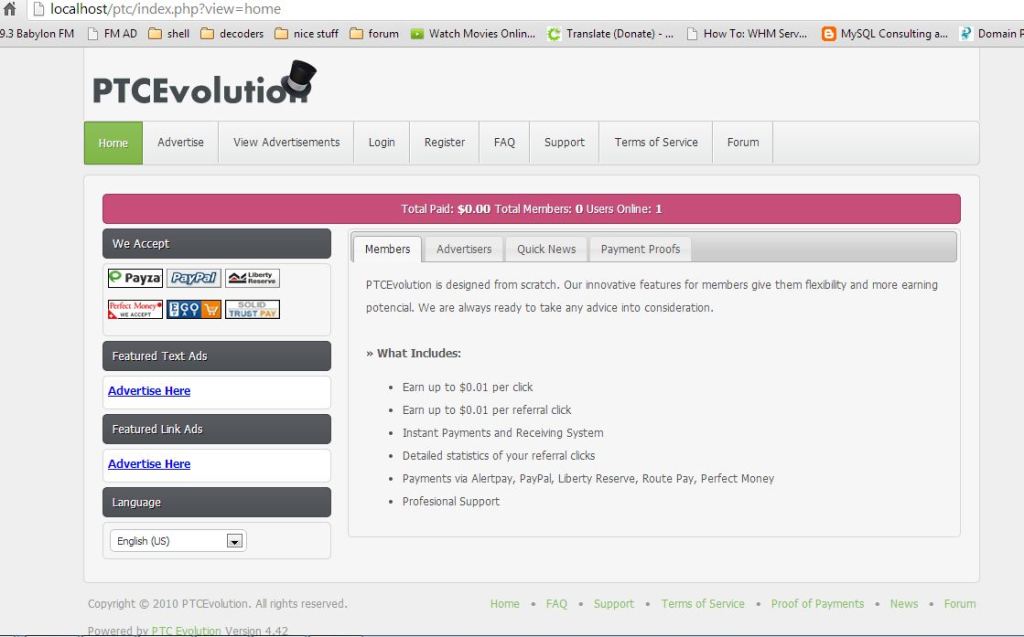This screenshot has height=637, width=1024.
Task: Click the We Accept panel header
Action: (x=217, y=244)
